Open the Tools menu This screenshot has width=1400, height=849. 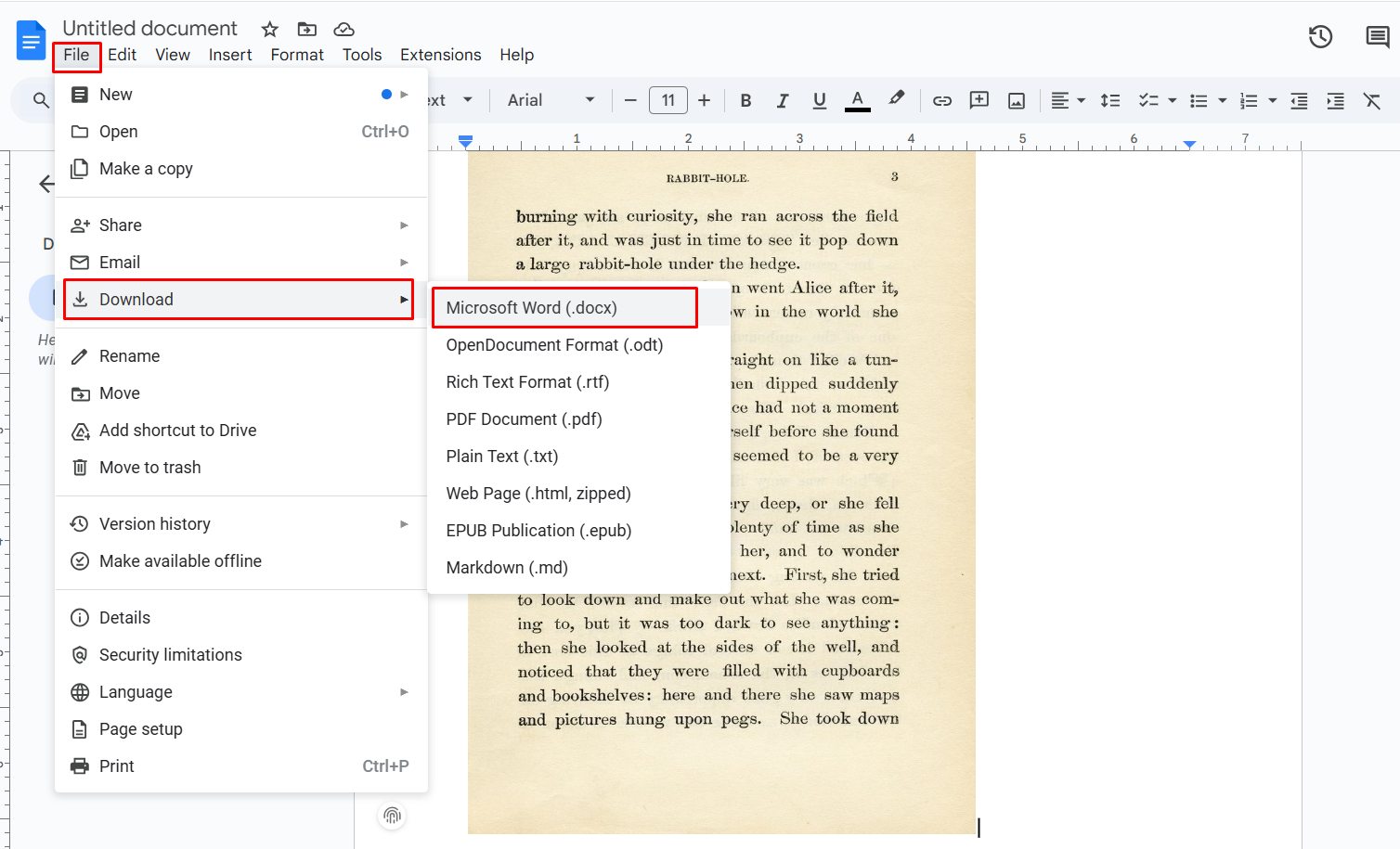click(x=362, y=55)
